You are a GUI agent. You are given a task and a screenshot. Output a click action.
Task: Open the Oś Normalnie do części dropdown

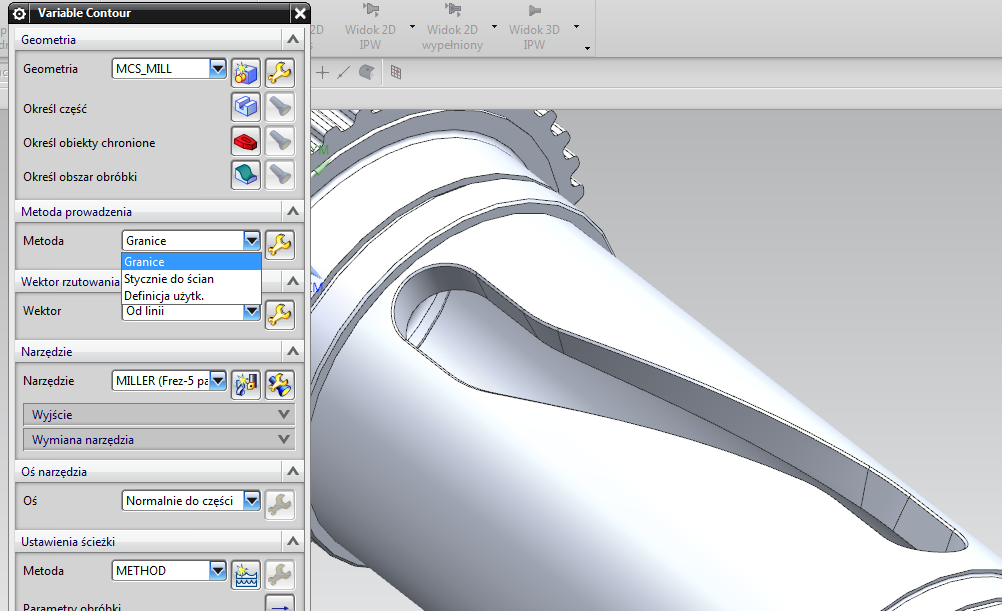(x=252, y=500)
